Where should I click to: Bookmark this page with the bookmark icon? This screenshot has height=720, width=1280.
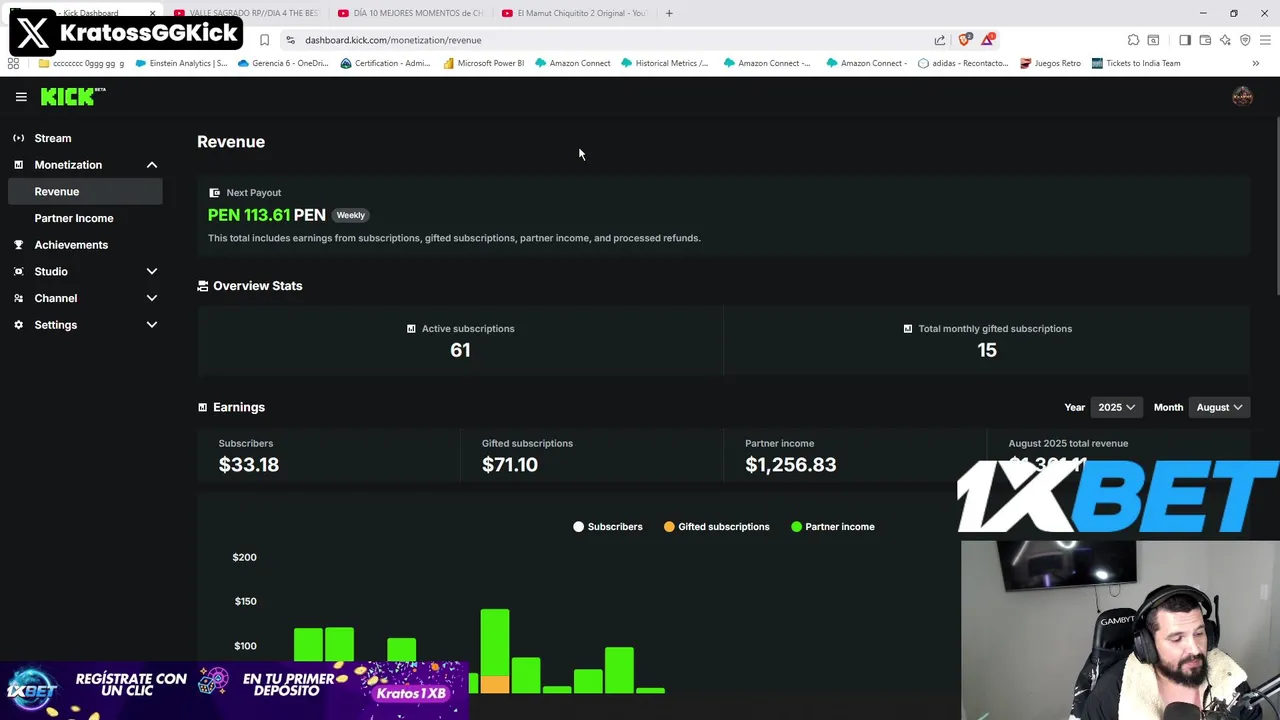tap(264, 40)
